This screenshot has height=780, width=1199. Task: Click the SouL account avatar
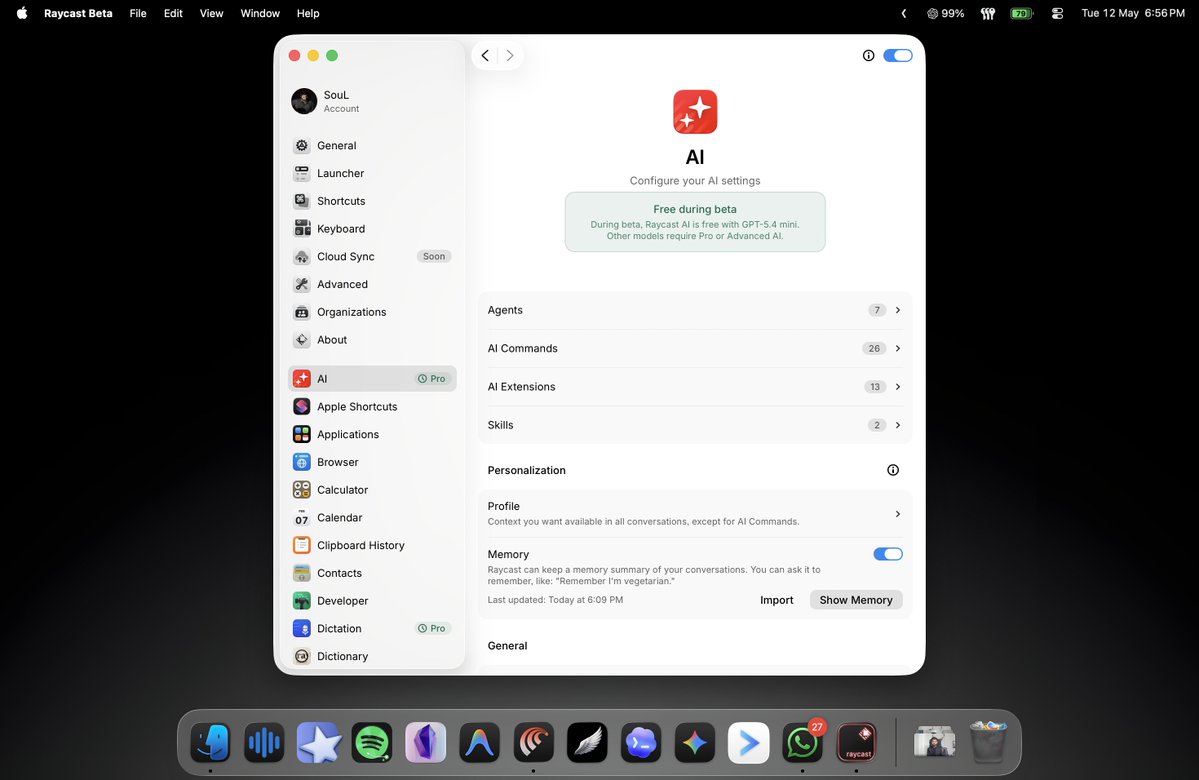(x=304, y=101)
